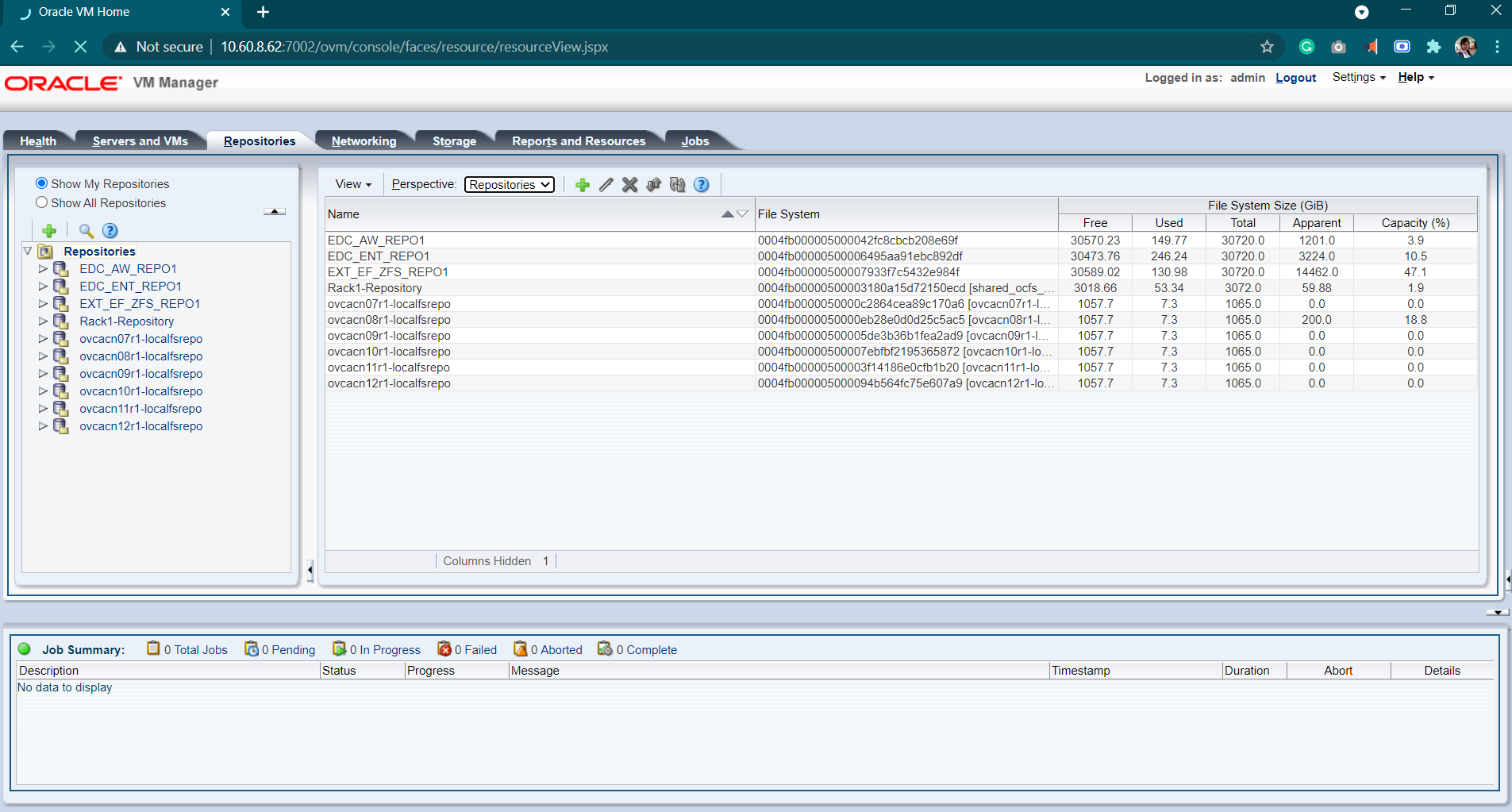Select EDC_AW_REPO1 in the tree
This screenshot has width=1512, height=812.
(x=128, y=269)
